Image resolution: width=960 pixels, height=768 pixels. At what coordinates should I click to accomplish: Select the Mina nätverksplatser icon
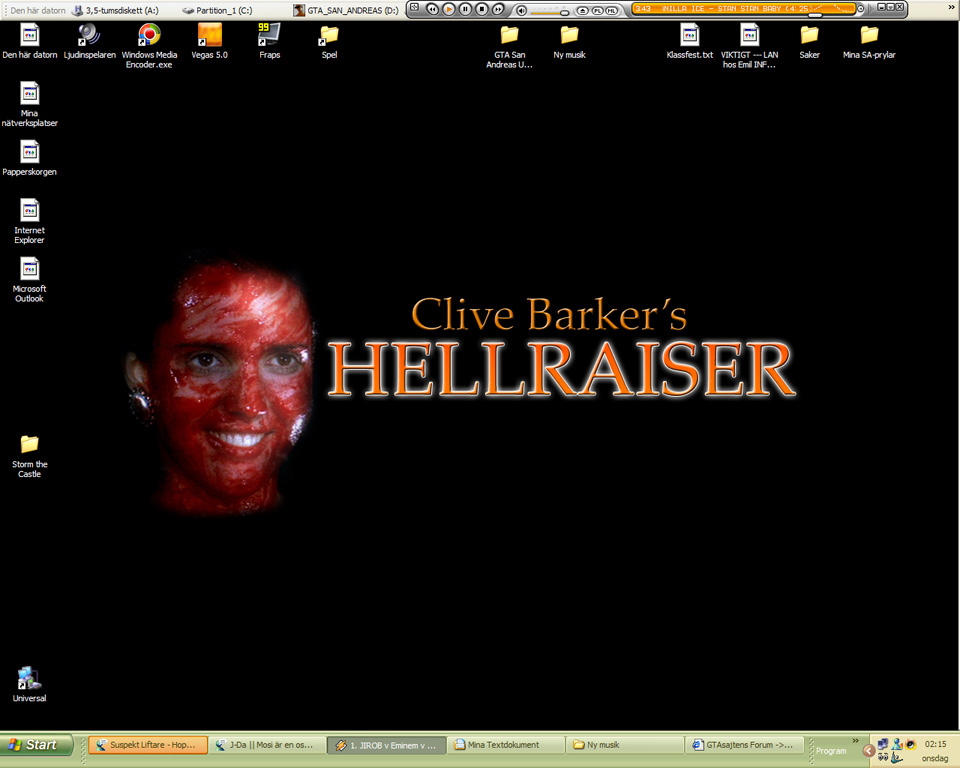coord(29,104)
